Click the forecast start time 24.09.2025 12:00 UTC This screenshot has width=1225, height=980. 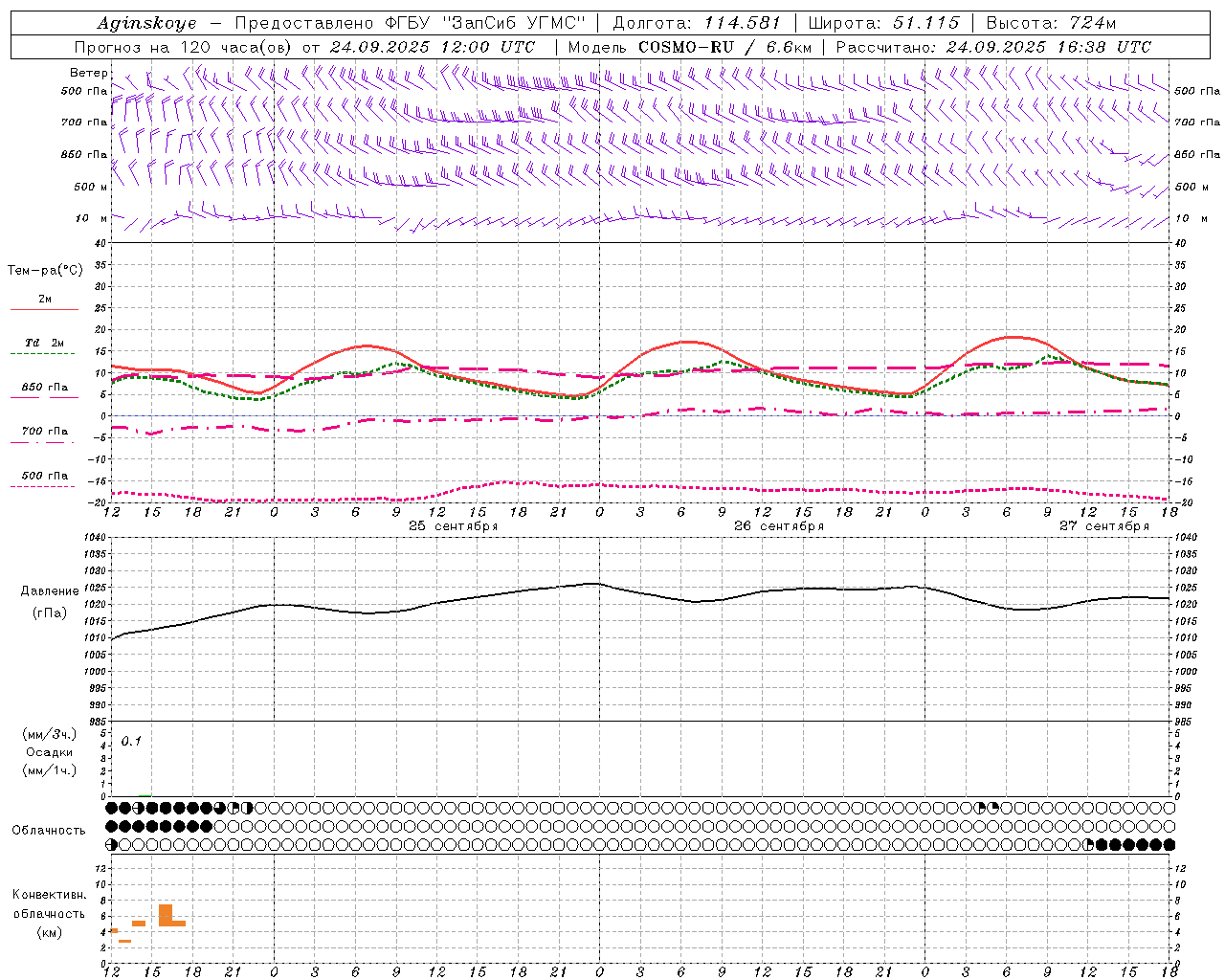click(x=433, y=47)
